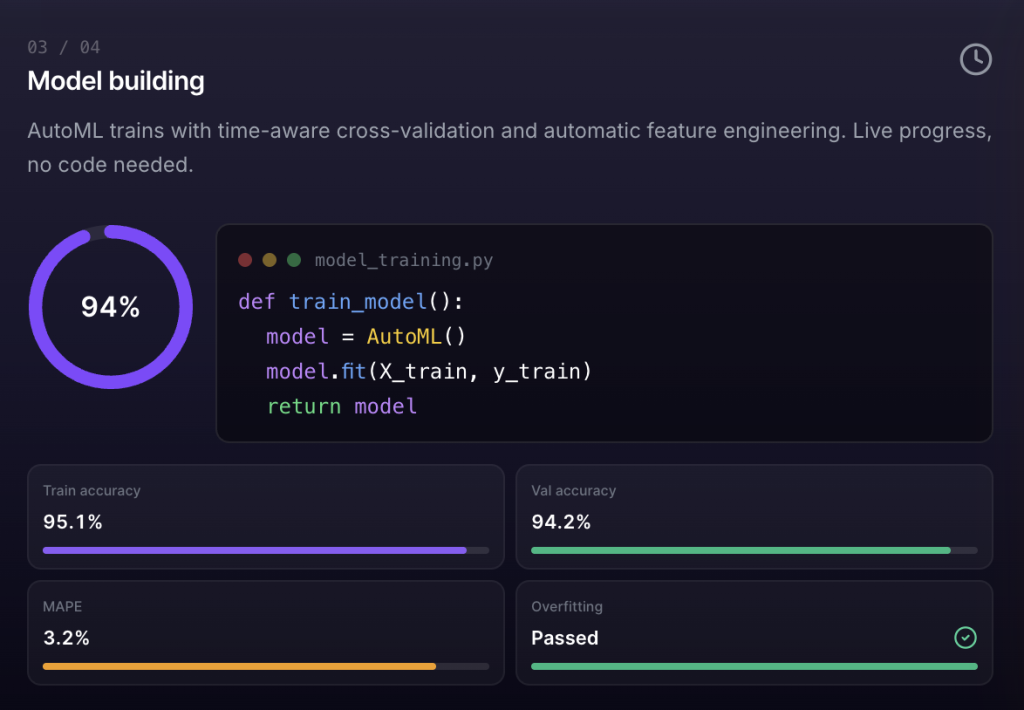The width and height of the screenshot is (1024, 710).
Task: Click the clock icon beside the title
Action: tap(975, 59)
